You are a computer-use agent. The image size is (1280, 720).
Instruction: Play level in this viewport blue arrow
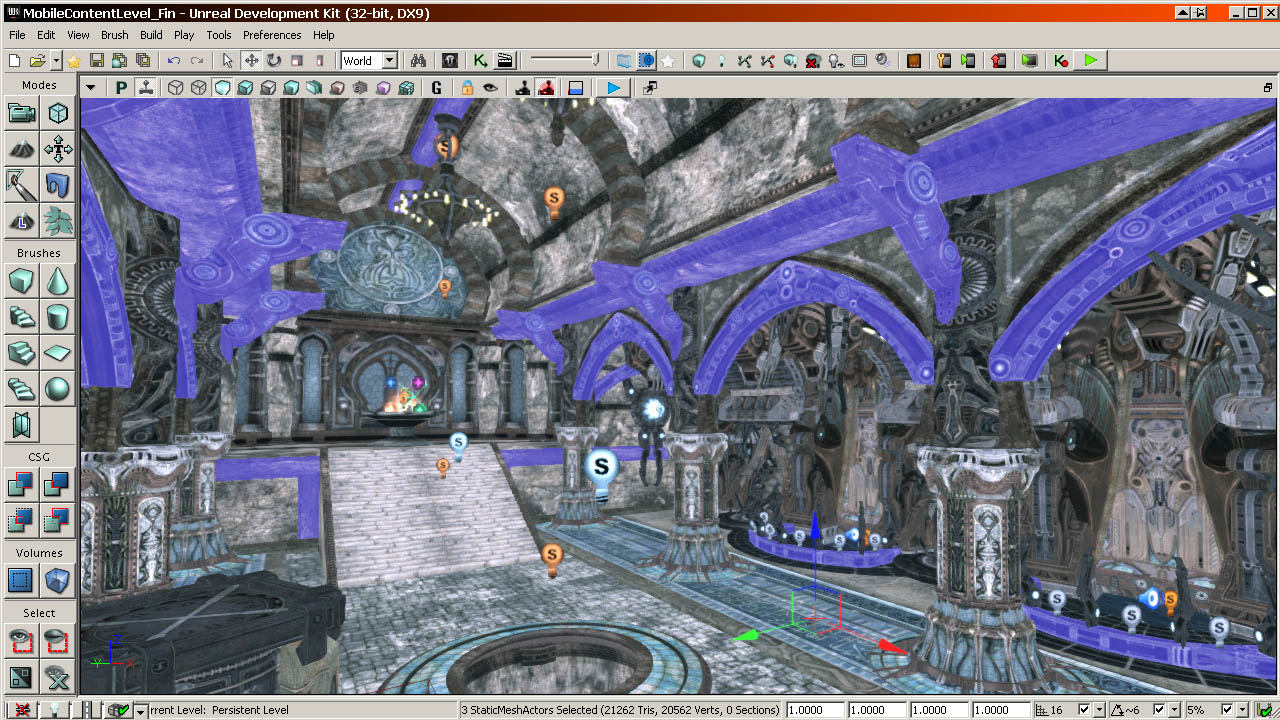click(613, 88)
